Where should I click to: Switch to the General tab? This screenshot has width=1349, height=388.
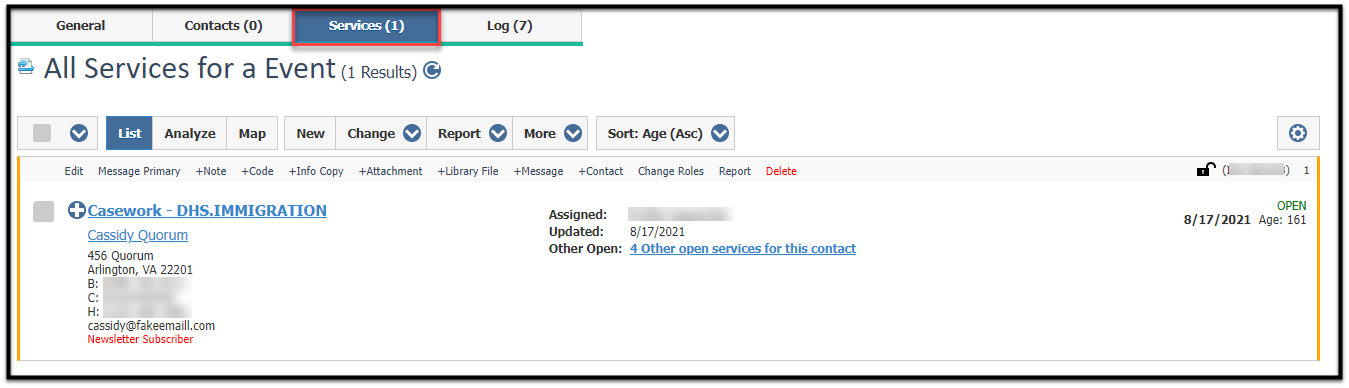coord(81,26)
